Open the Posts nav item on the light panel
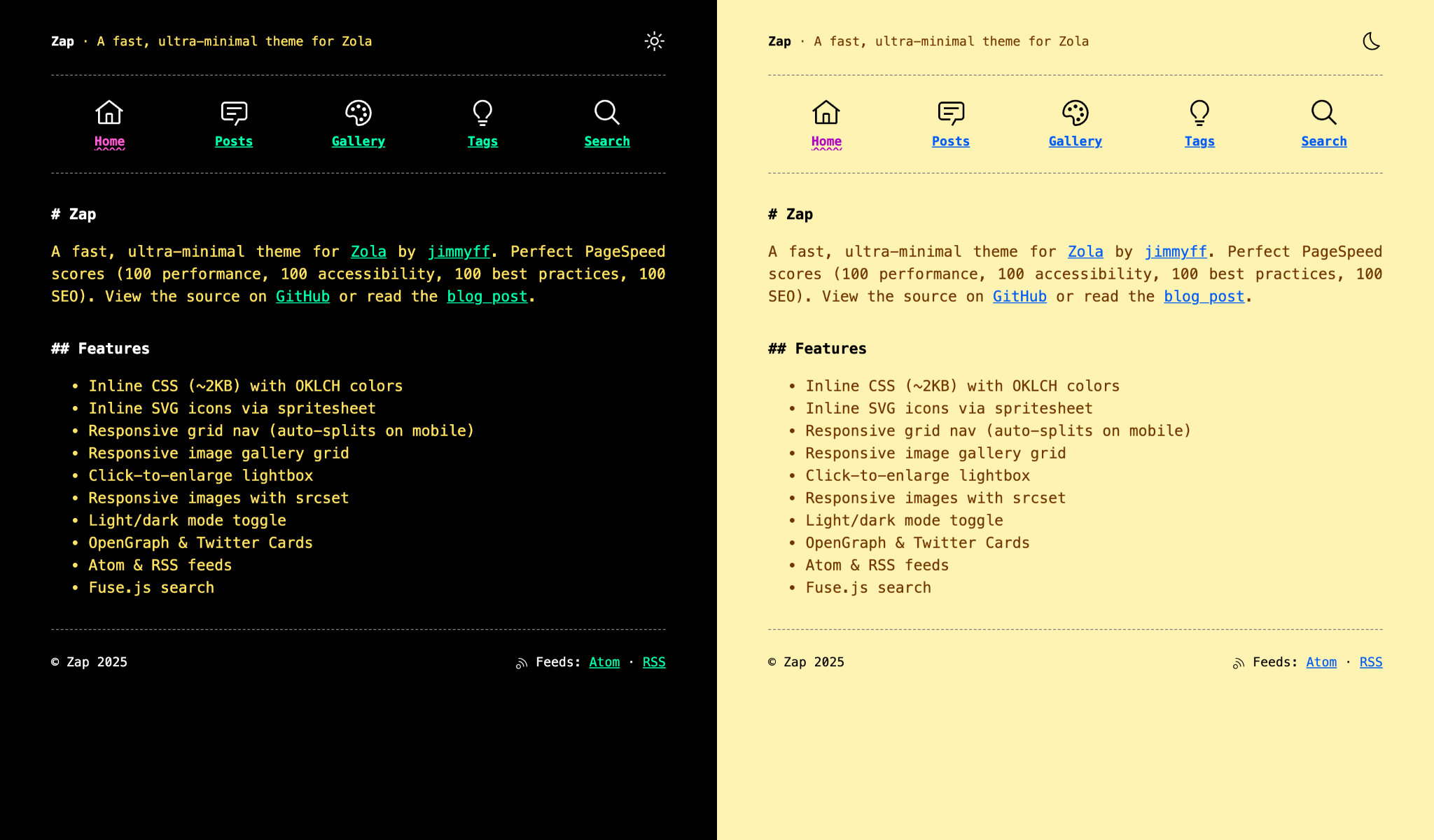Viewport: 1434px width, 840px height. tap(950, 141)
